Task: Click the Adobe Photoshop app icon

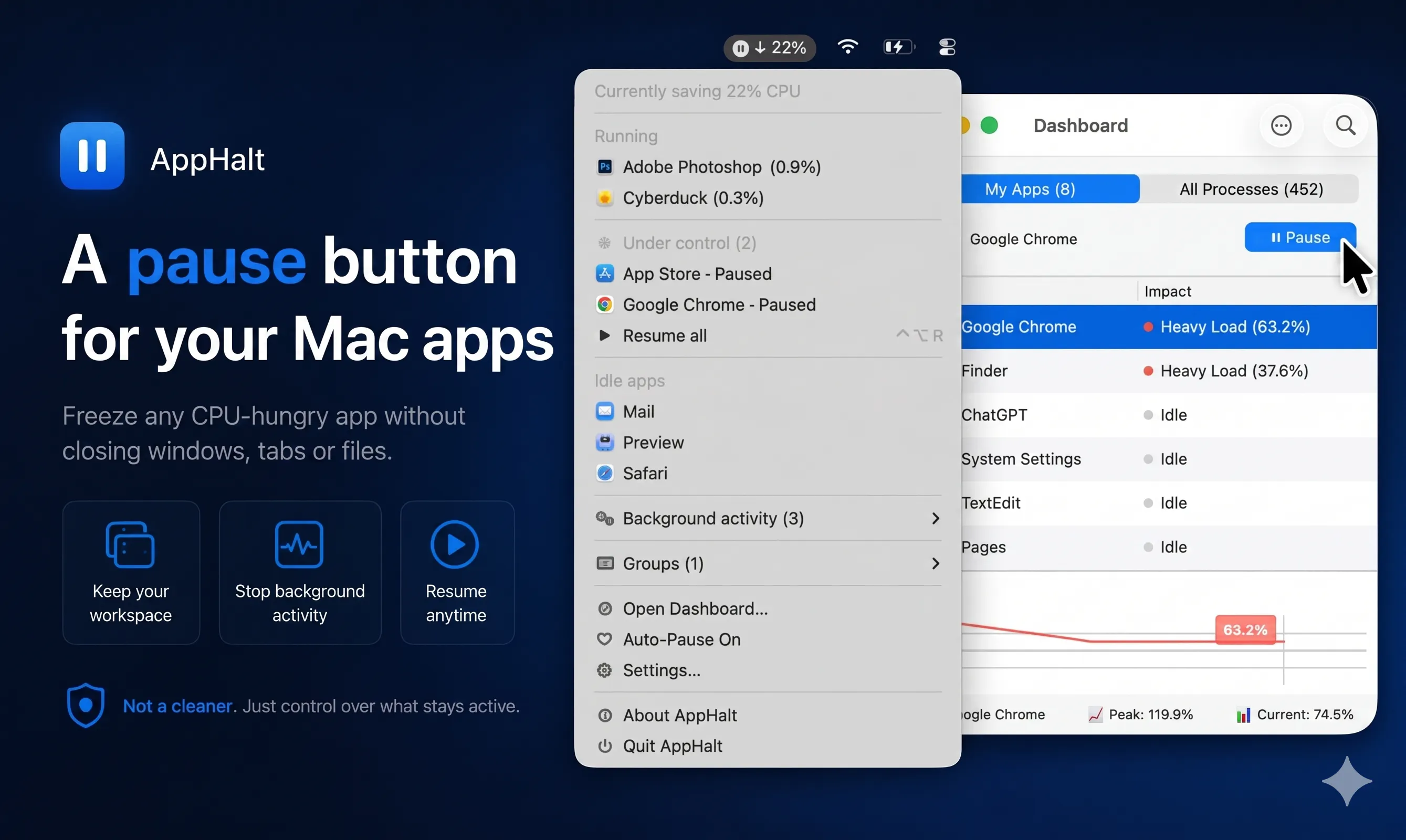Action: pos(604,166)
